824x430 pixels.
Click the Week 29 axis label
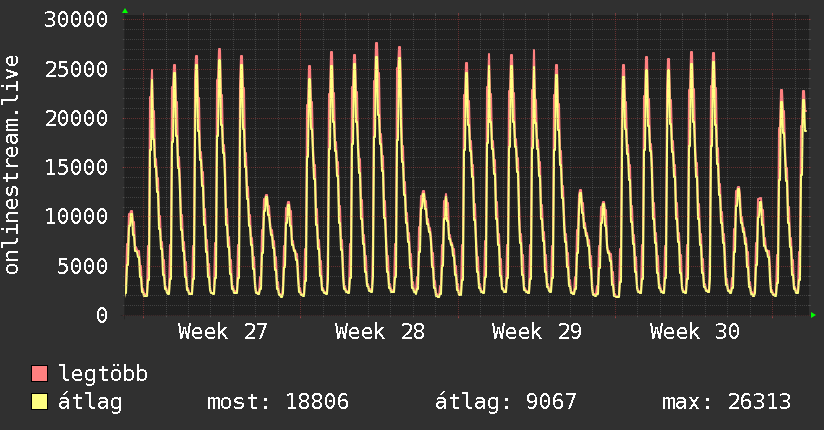point(537,332)
